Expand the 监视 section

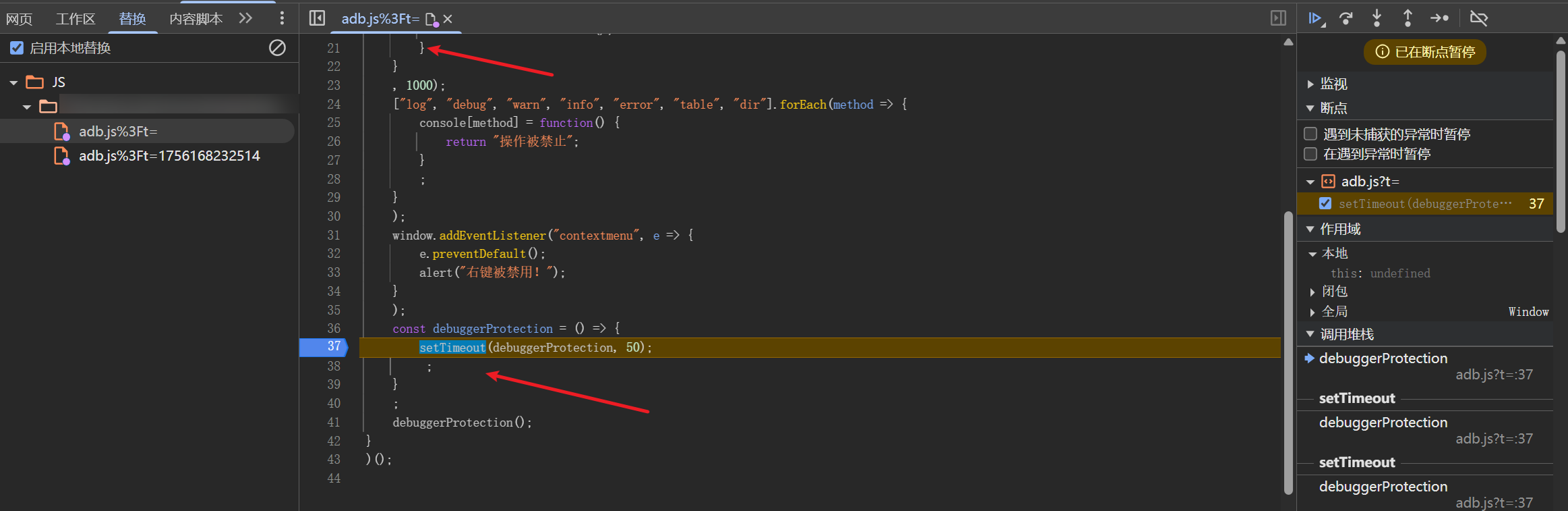coord(1310,84)
